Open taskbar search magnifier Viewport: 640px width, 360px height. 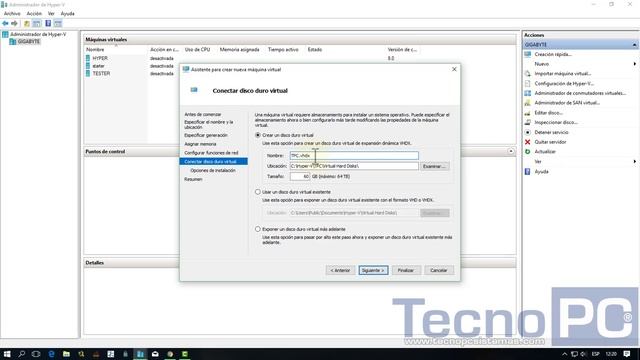click(22, 354)
